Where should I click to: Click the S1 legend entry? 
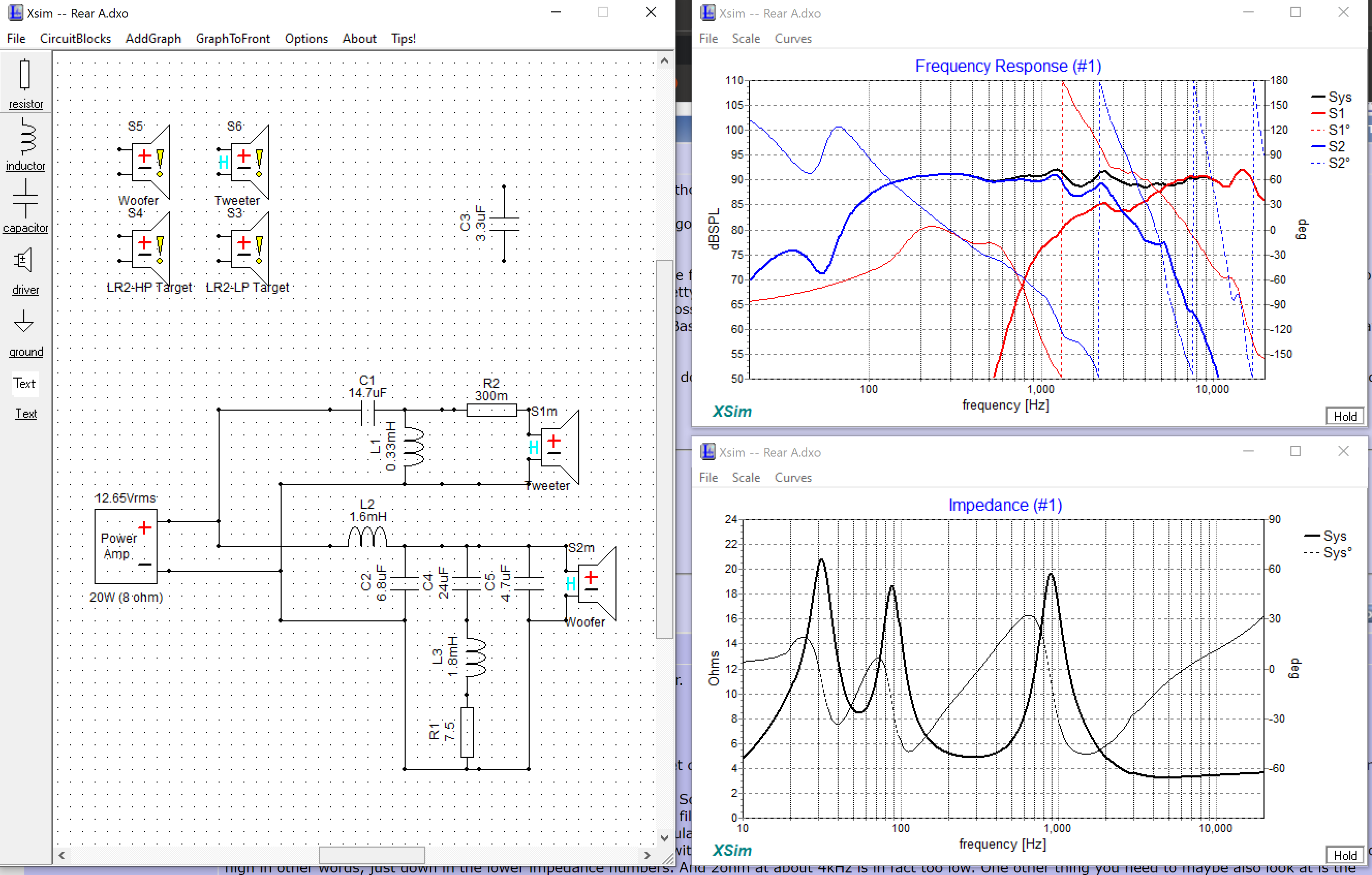(1328, 113)
